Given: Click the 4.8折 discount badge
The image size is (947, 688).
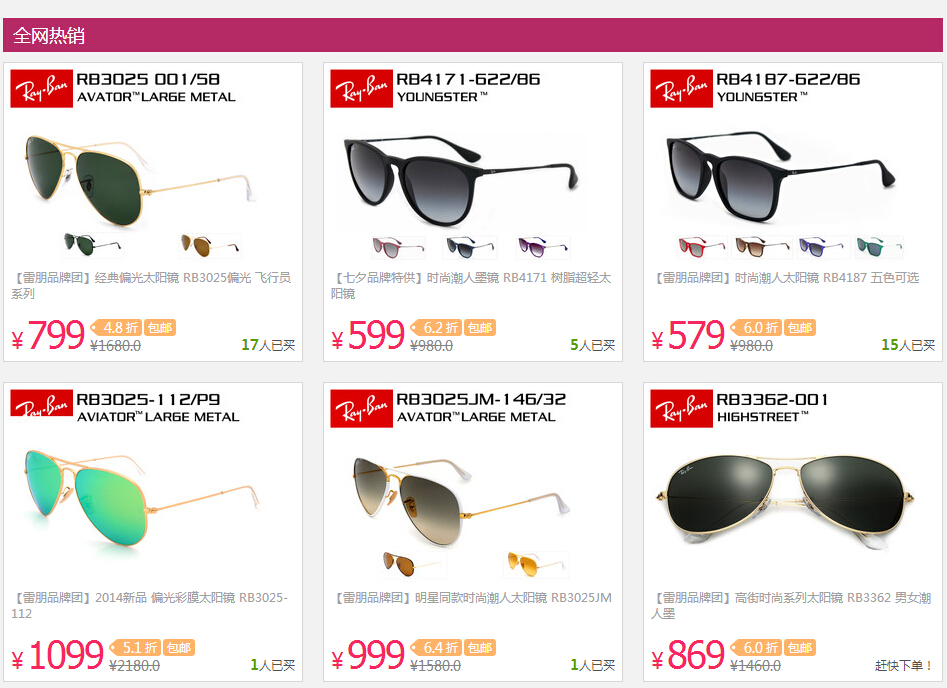Looking at the screenshot, I should coord(116,327).
